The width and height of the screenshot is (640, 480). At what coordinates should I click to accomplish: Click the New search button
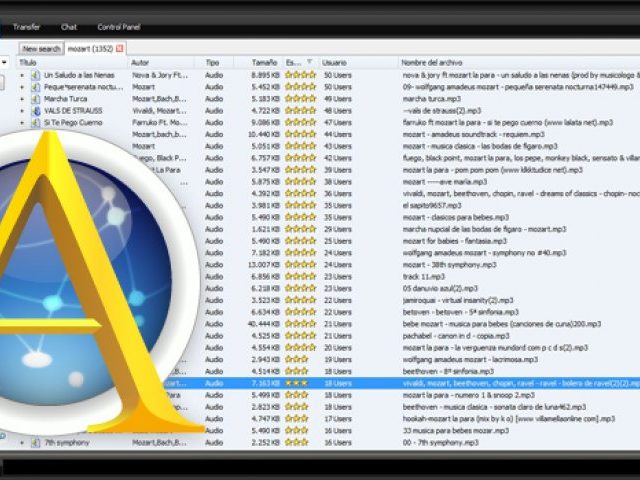click(42, 49)
